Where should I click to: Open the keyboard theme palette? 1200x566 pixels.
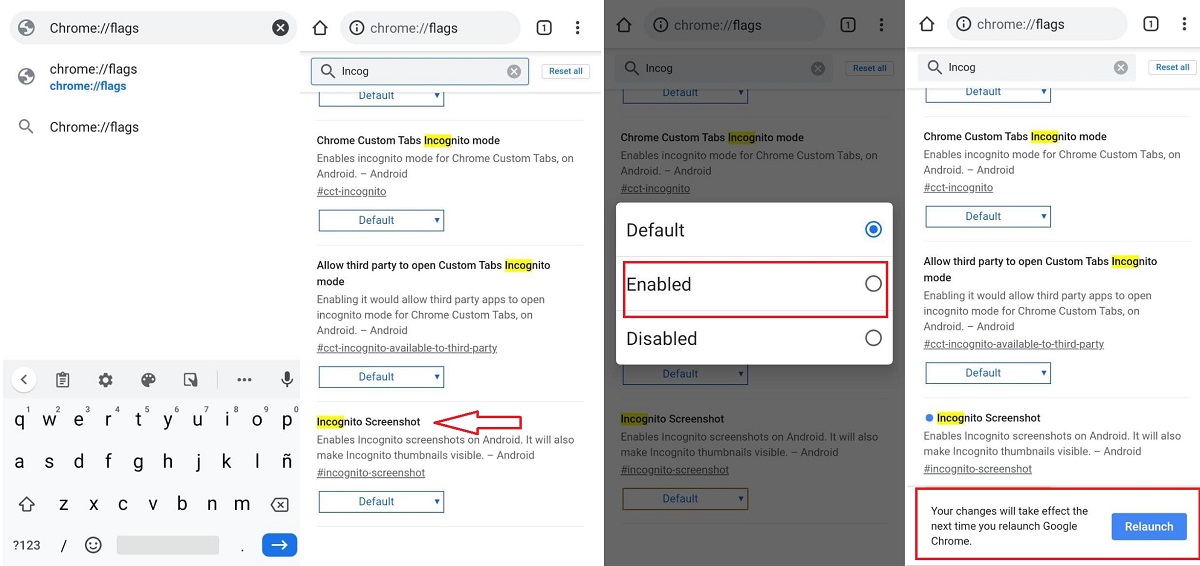coord(148,380)
